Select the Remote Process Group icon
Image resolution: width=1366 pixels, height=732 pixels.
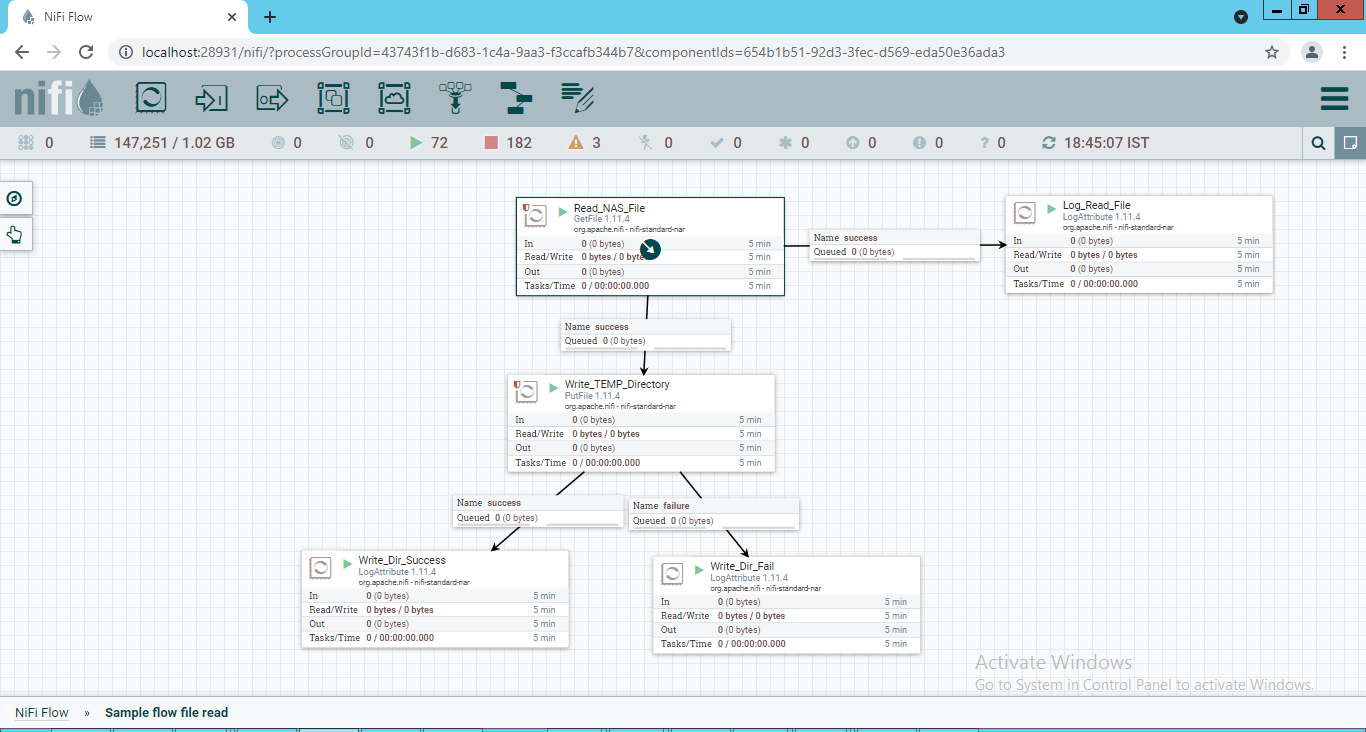(394, 98)
